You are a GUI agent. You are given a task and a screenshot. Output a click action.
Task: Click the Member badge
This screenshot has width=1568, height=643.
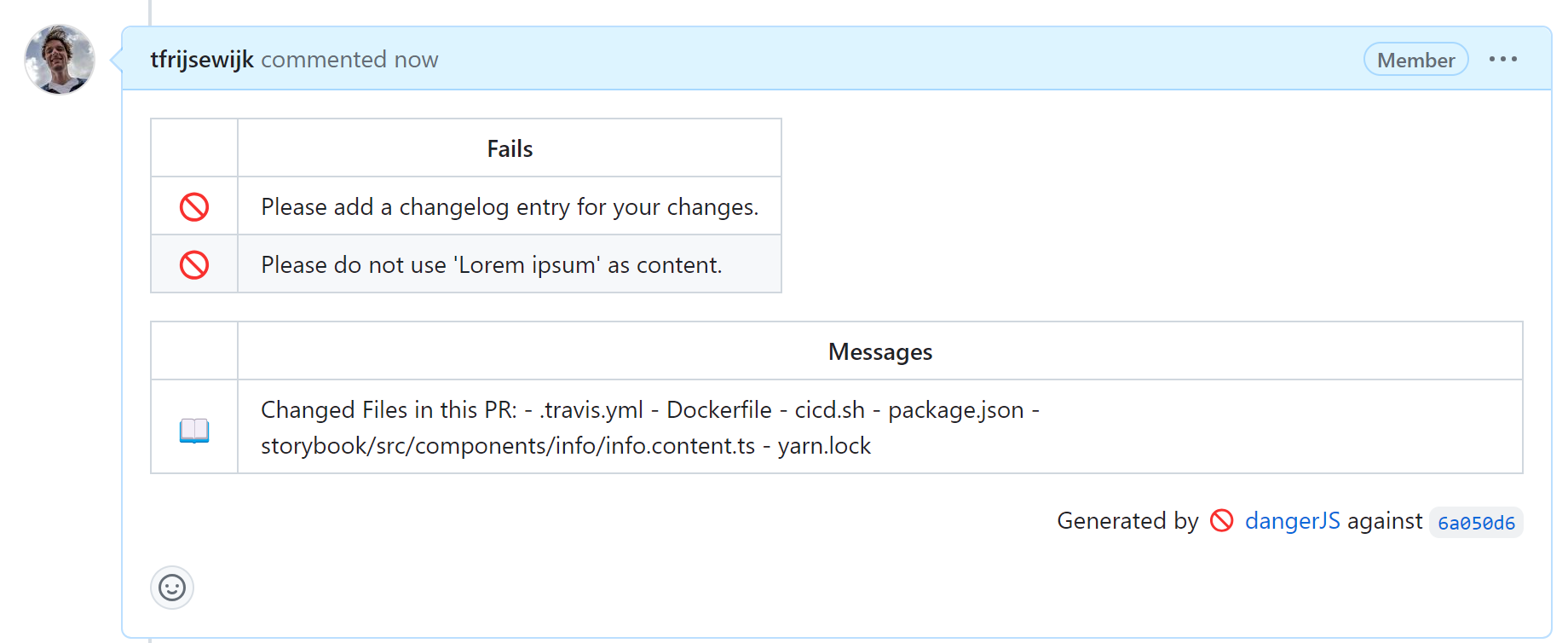point(1415,59)
